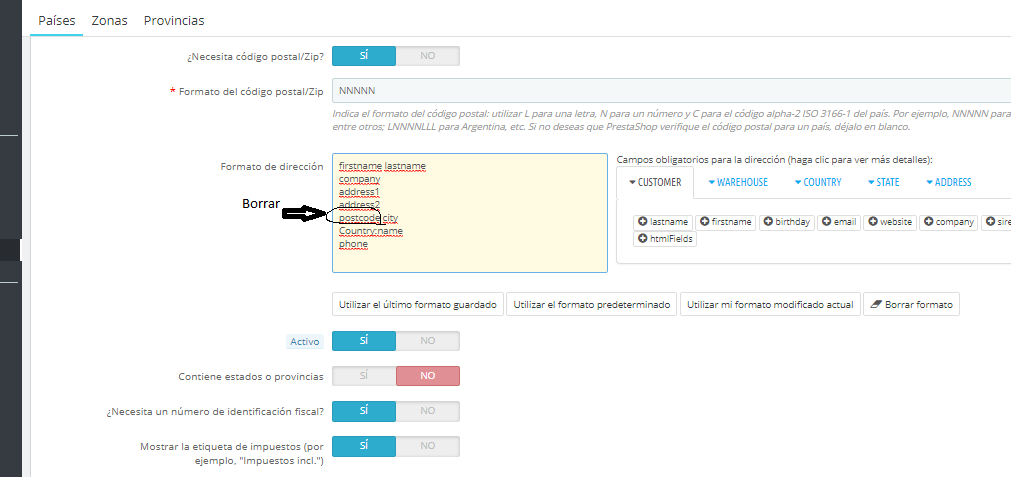Image resolution: width=1011 pixels, height=477 pixels.
Task: Add the company field tag
Action: (948, 222)
